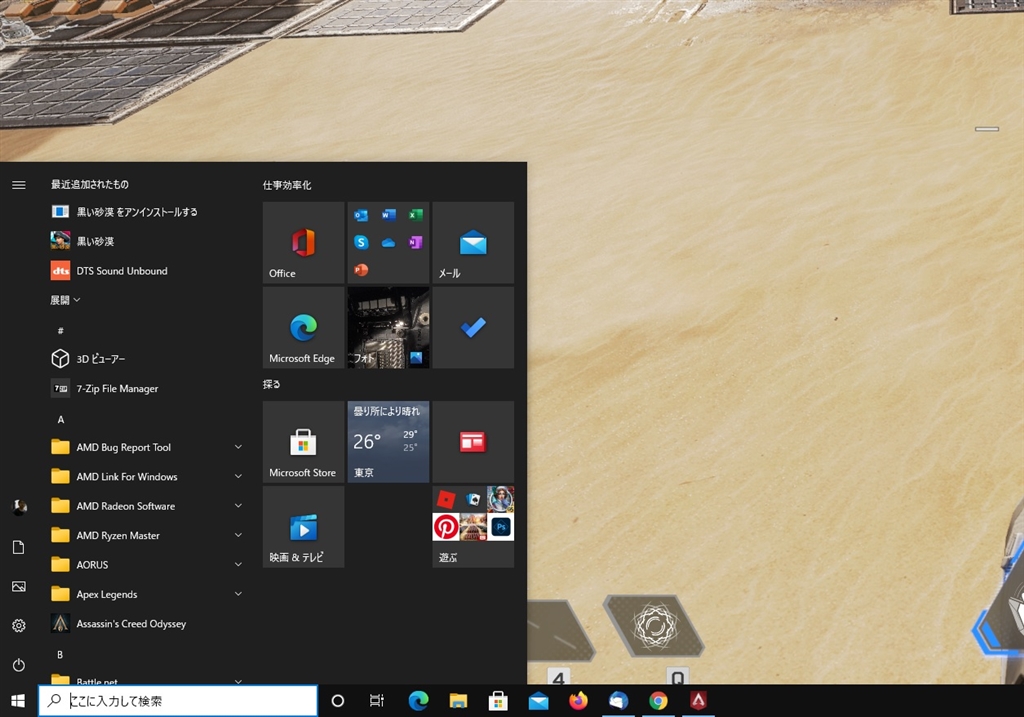Open the Microsoft To Do checkmark tile
Viewport: 1024px width, 717px height.
[473, 327]
